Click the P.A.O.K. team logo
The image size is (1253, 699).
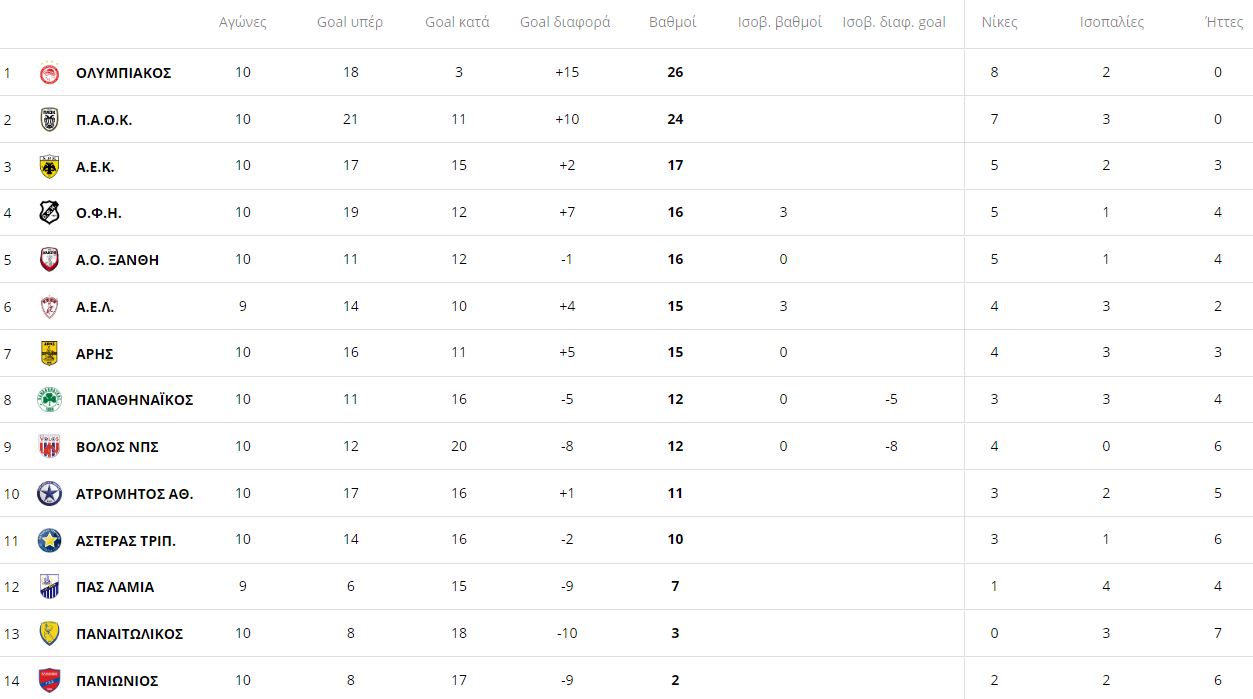point(49,120)
